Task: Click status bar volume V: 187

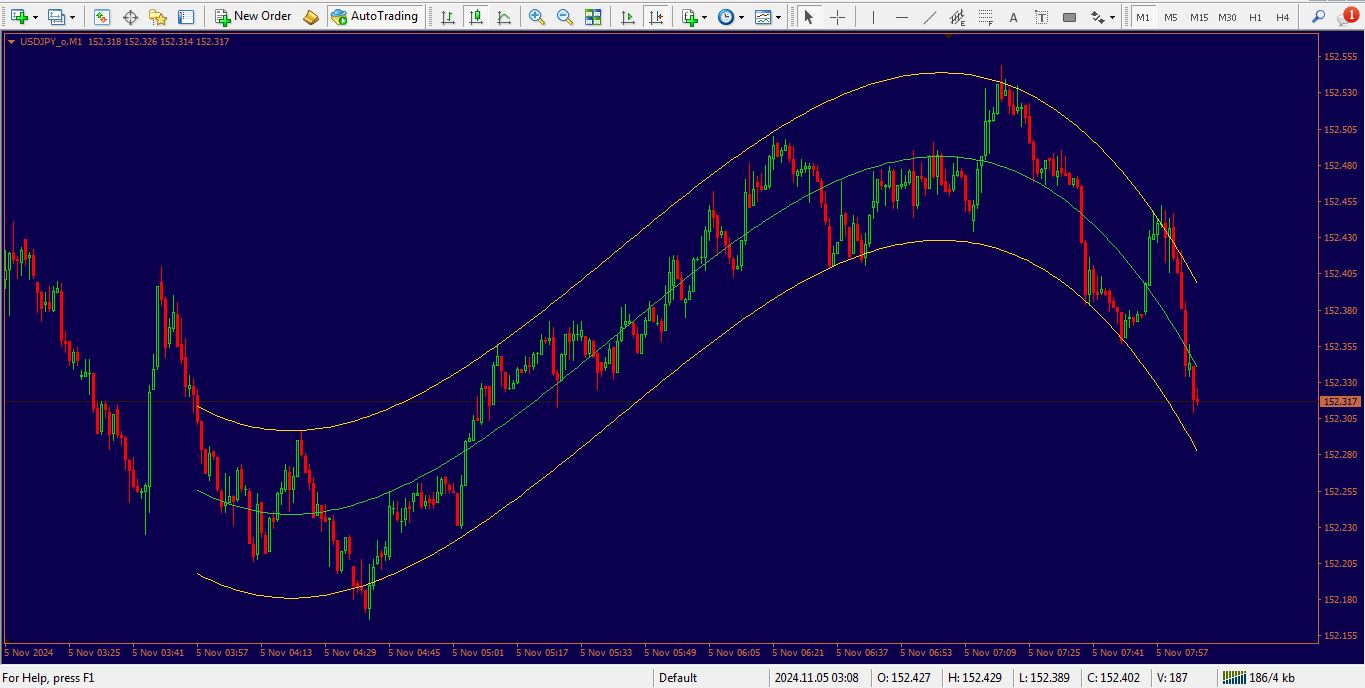Action: pyautogui.click(x=1172, y=678)
